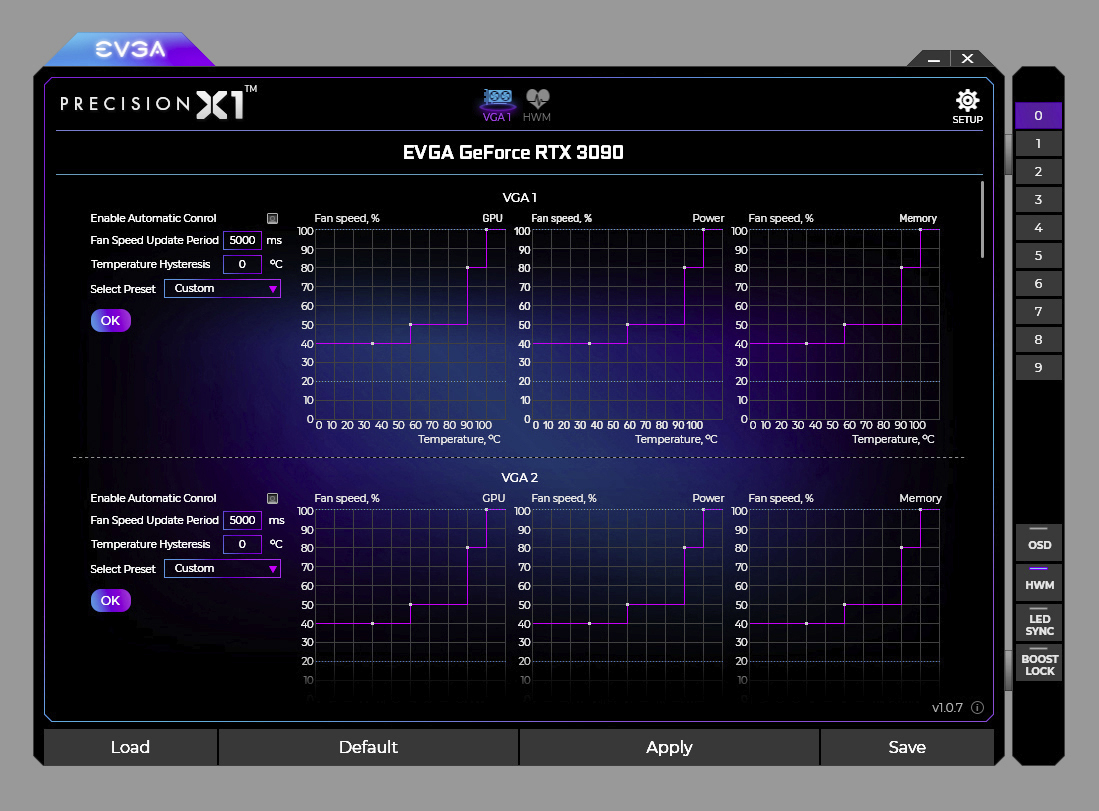
Task: Open VGA 2 Select Preset dropdown
Action: [x=222, y=568]
